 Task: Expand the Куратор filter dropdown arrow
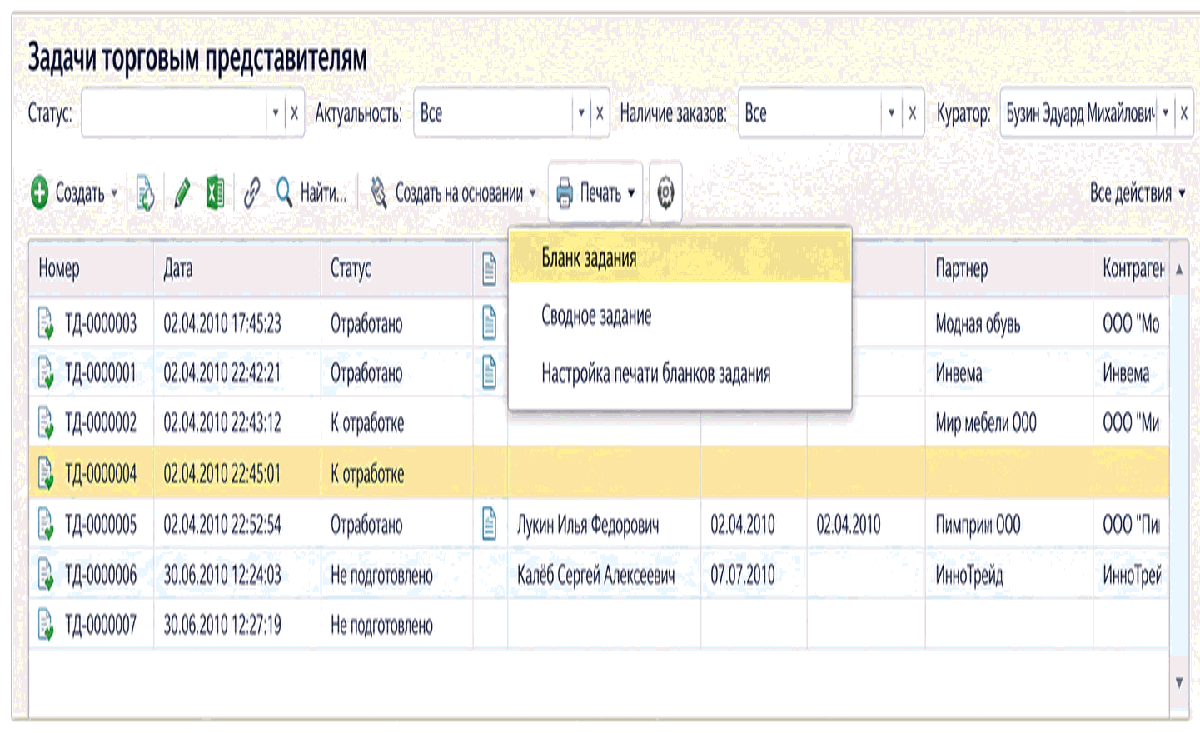tap(1166, 114)
